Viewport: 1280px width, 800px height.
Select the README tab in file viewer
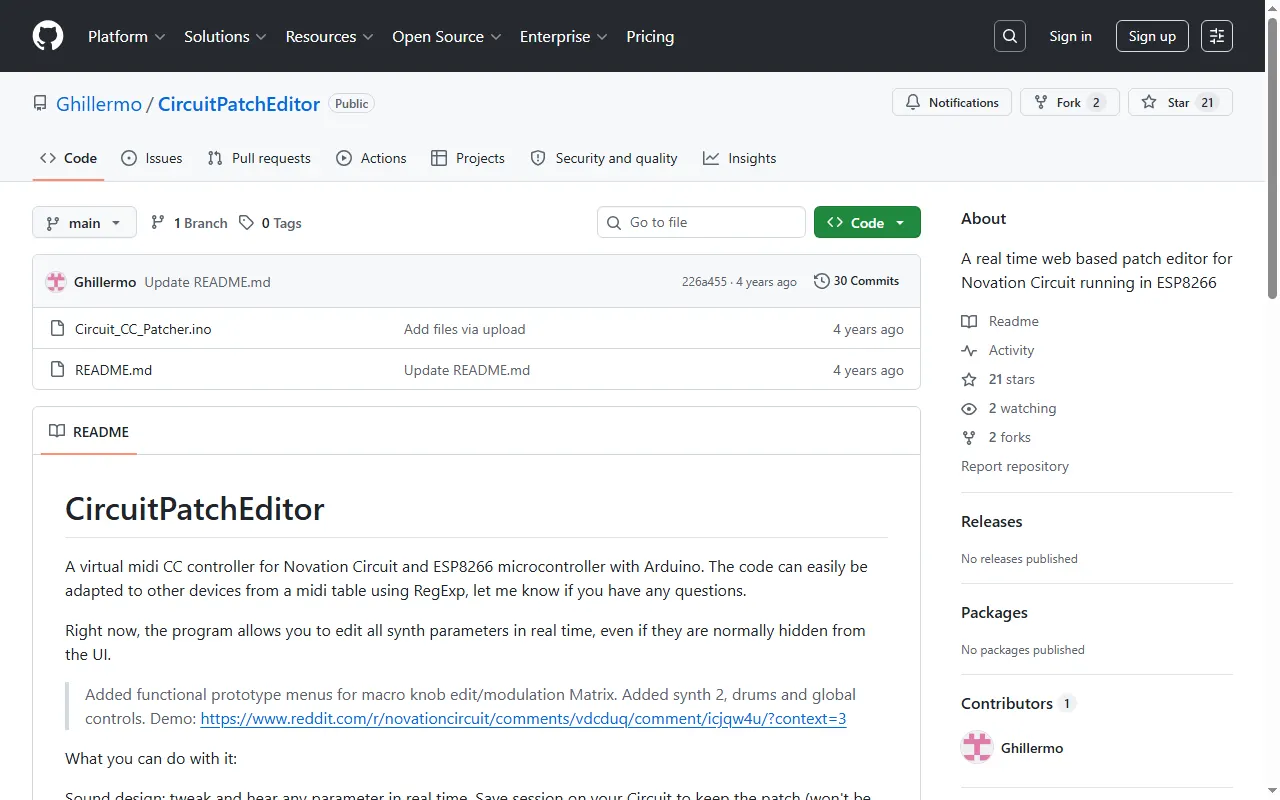tap(89, 432)
